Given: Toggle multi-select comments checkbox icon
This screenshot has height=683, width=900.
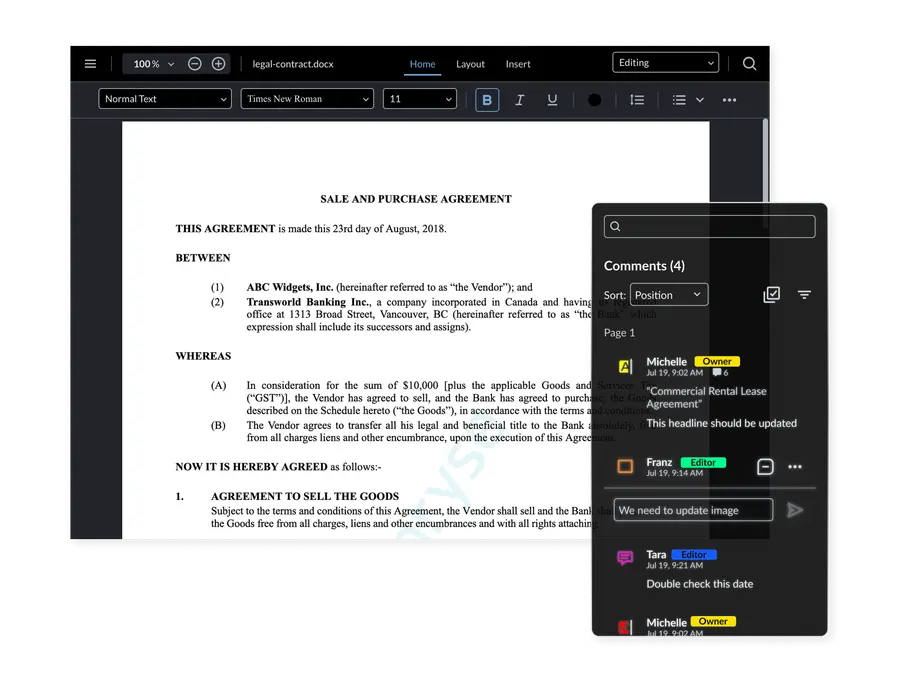Looking at the screenshot, I should [x=771, y=294].
